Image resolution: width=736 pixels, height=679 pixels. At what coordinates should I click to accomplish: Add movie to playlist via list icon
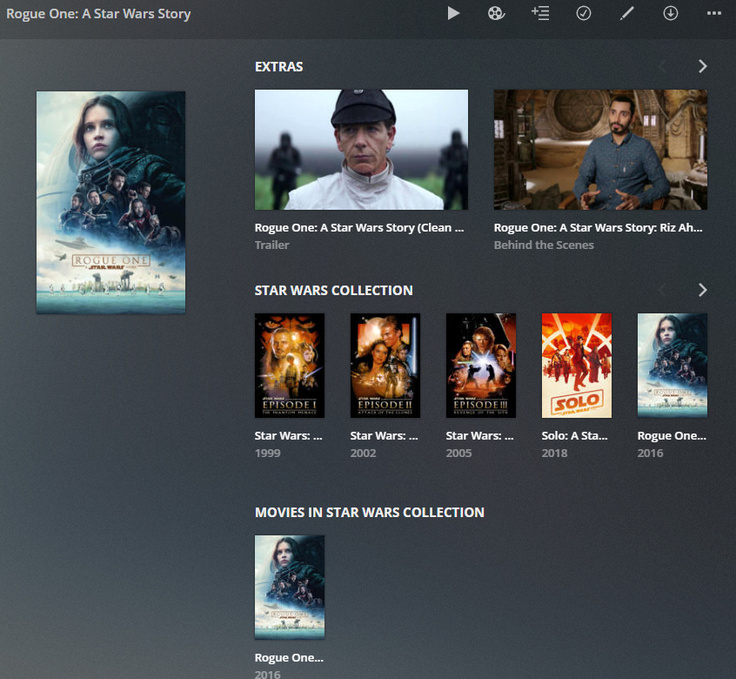point(540,13)
